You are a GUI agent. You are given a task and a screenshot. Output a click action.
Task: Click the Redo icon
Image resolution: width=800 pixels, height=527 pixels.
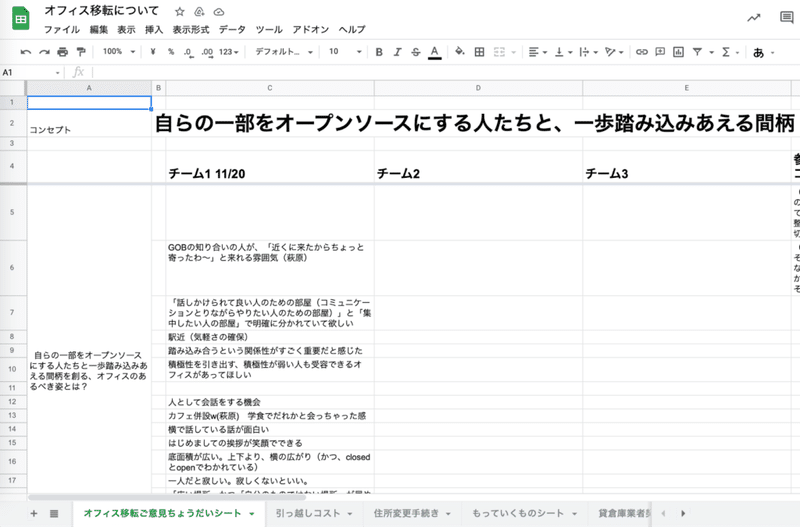click(x=44, y=52)
